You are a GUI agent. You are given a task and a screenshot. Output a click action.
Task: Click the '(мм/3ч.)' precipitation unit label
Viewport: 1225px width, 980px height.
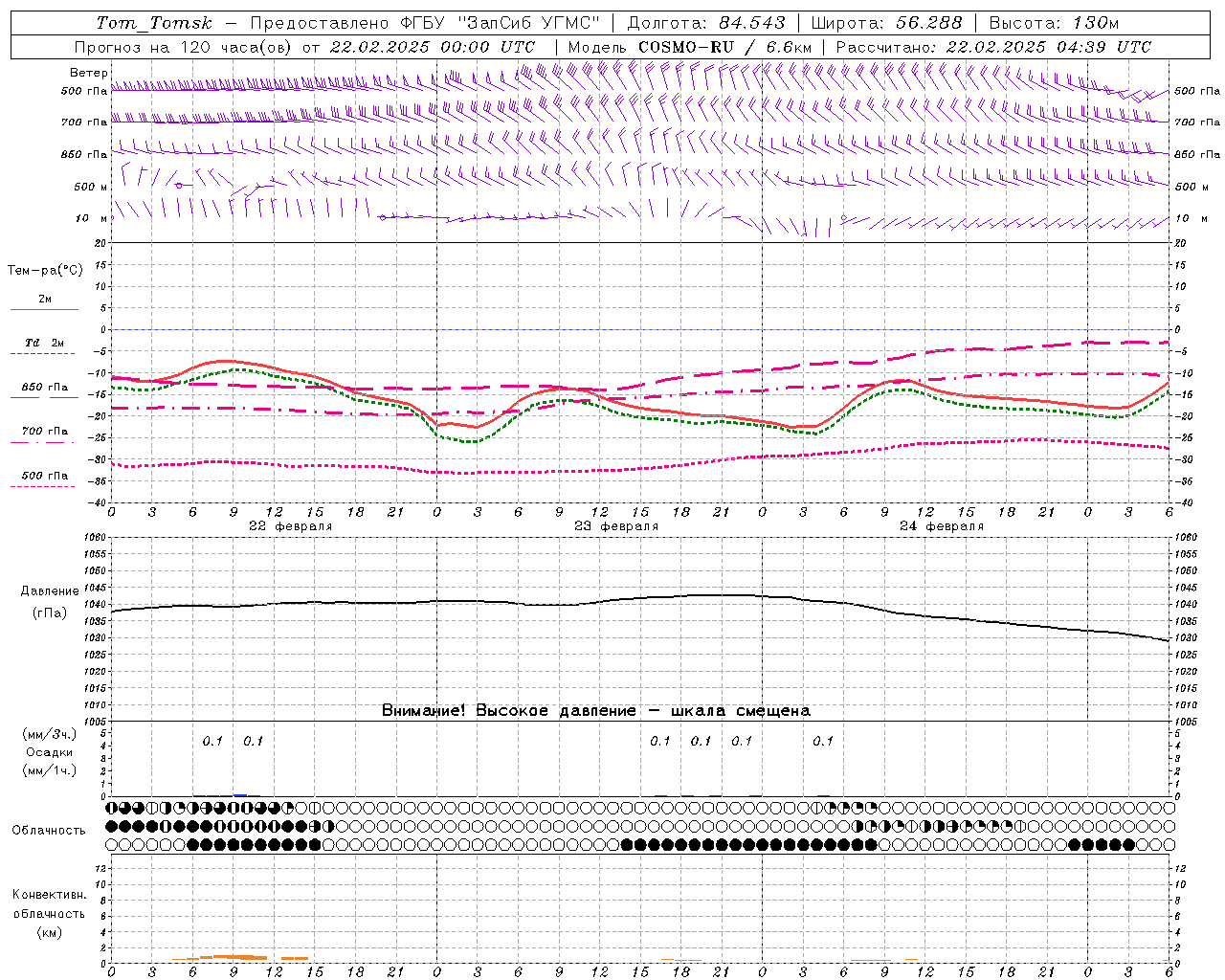tap(49, 734)
